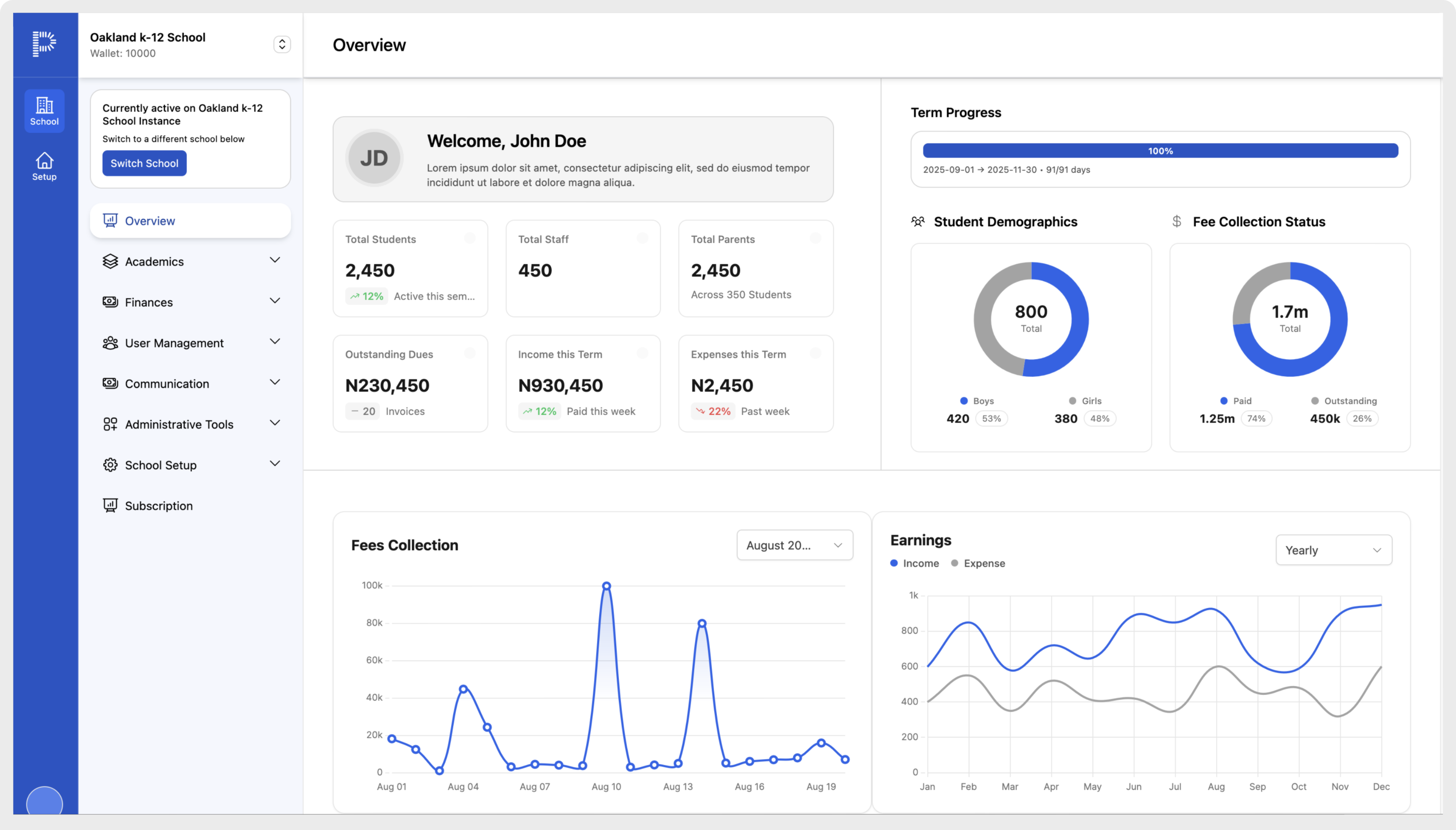The height and width of the screenshot is (830, 1456).
Task: Open the Yearly dropdown in Earnings
Action: click(x=1334, y=550)
